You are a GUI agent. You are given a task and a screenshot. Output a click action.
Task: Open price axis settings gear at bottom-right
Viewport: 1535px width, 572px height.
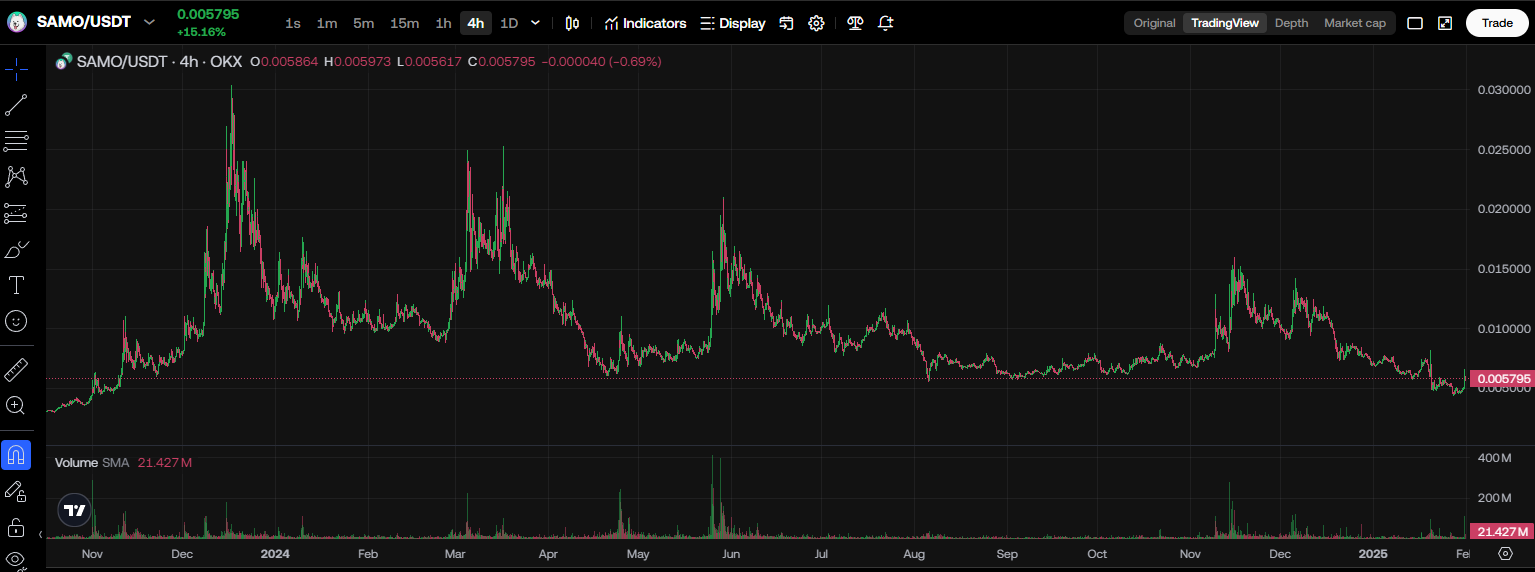(1505, 553)
